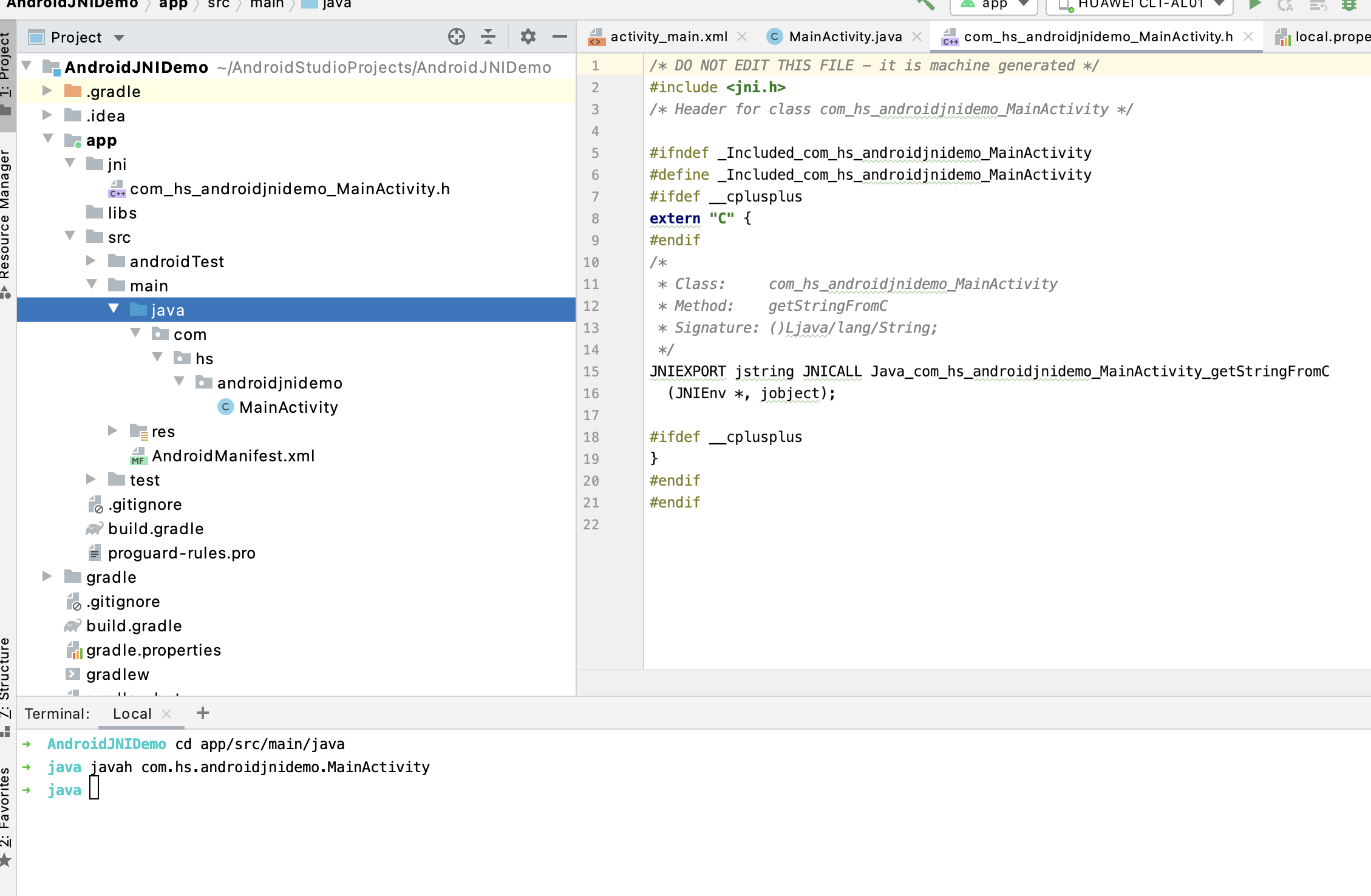Open Project panel settings gear

tap(528, 37)
